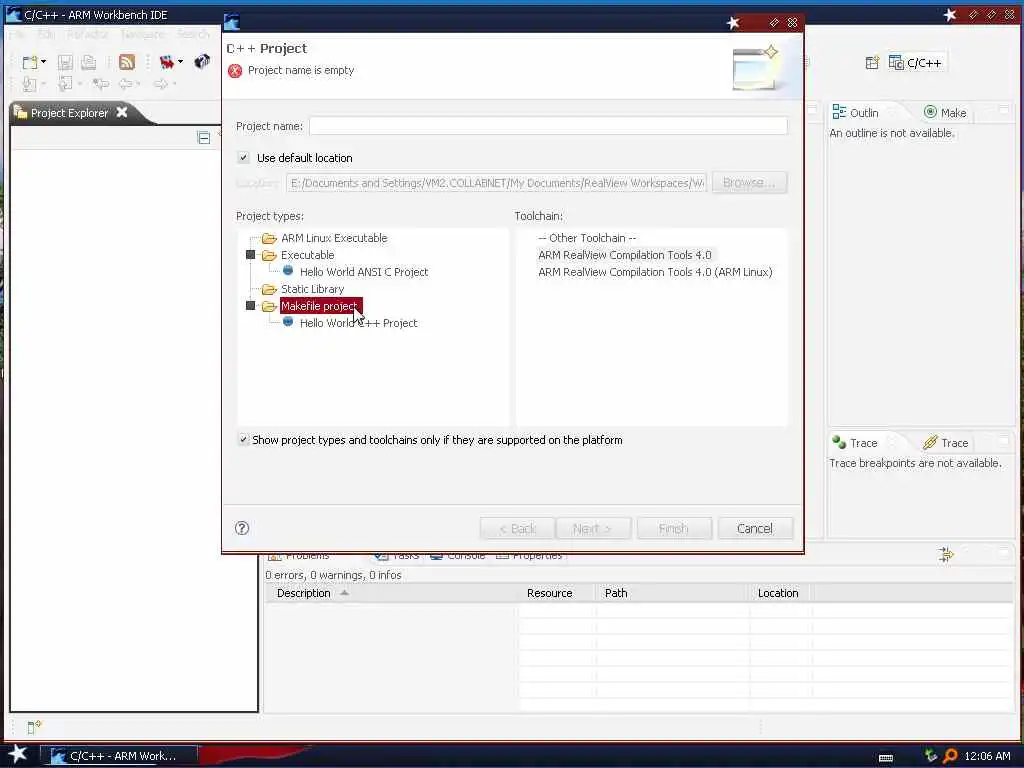Click the New project toolbar icon
This screenshot has height=768, width=1024.
pos(29,62)
